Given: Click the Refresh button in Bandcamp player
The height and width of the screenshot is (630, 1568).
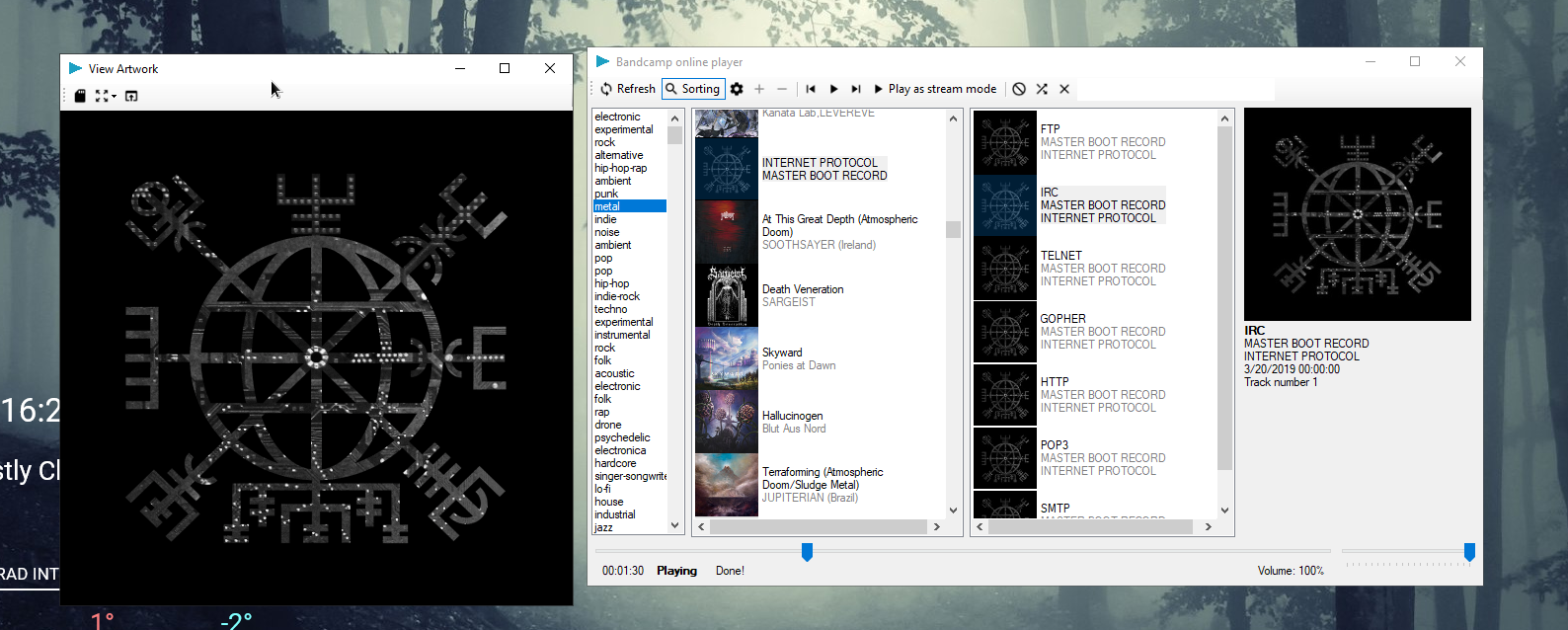Looking at the screenshot, I should click(627, 89).
